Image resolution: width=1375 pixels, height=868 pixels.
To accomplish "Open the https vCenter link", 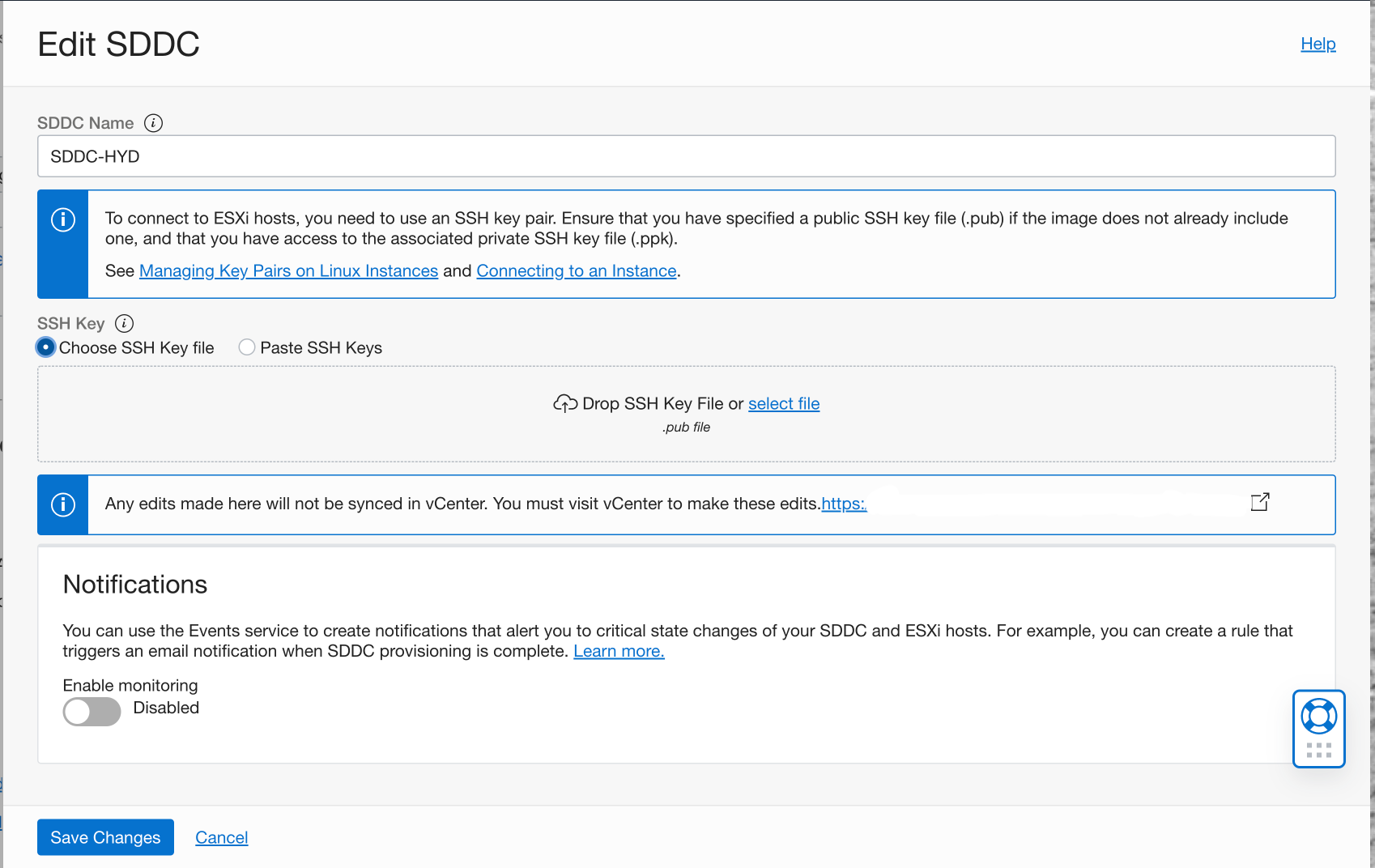I will pos(844,504).
